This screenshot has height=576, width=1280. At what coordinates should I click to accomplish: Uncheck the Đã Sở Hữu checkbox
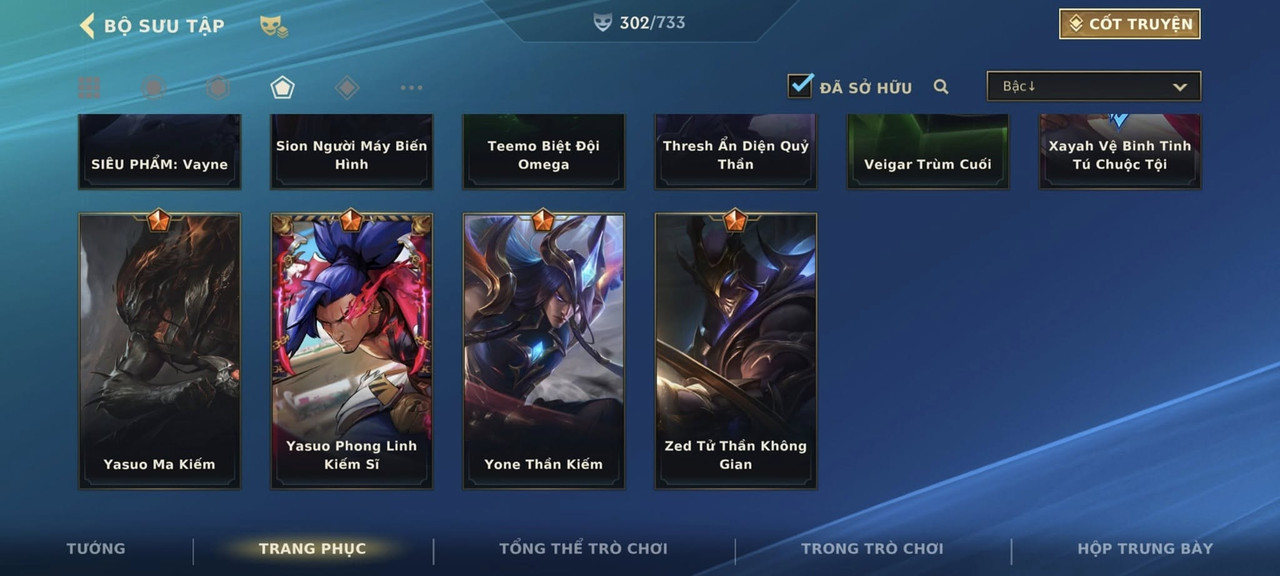(800, 86)
